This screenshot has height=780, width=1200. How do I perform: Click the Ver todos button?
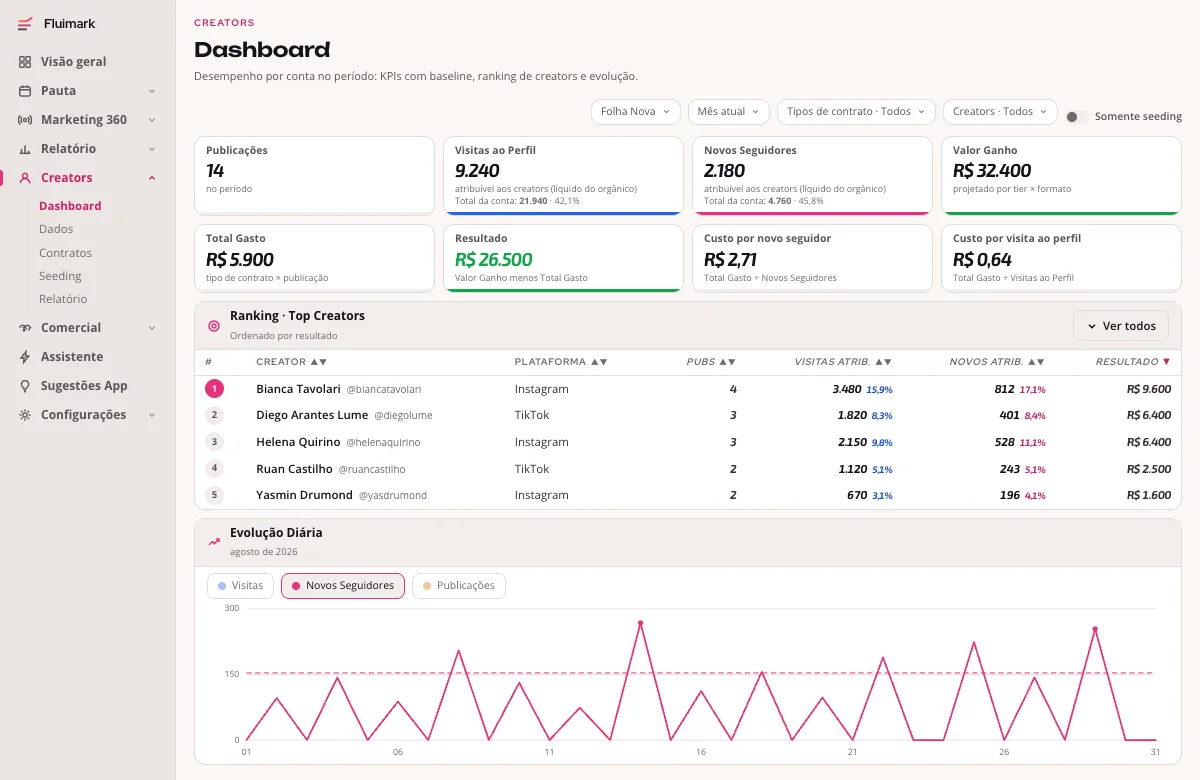[1120, 326]
